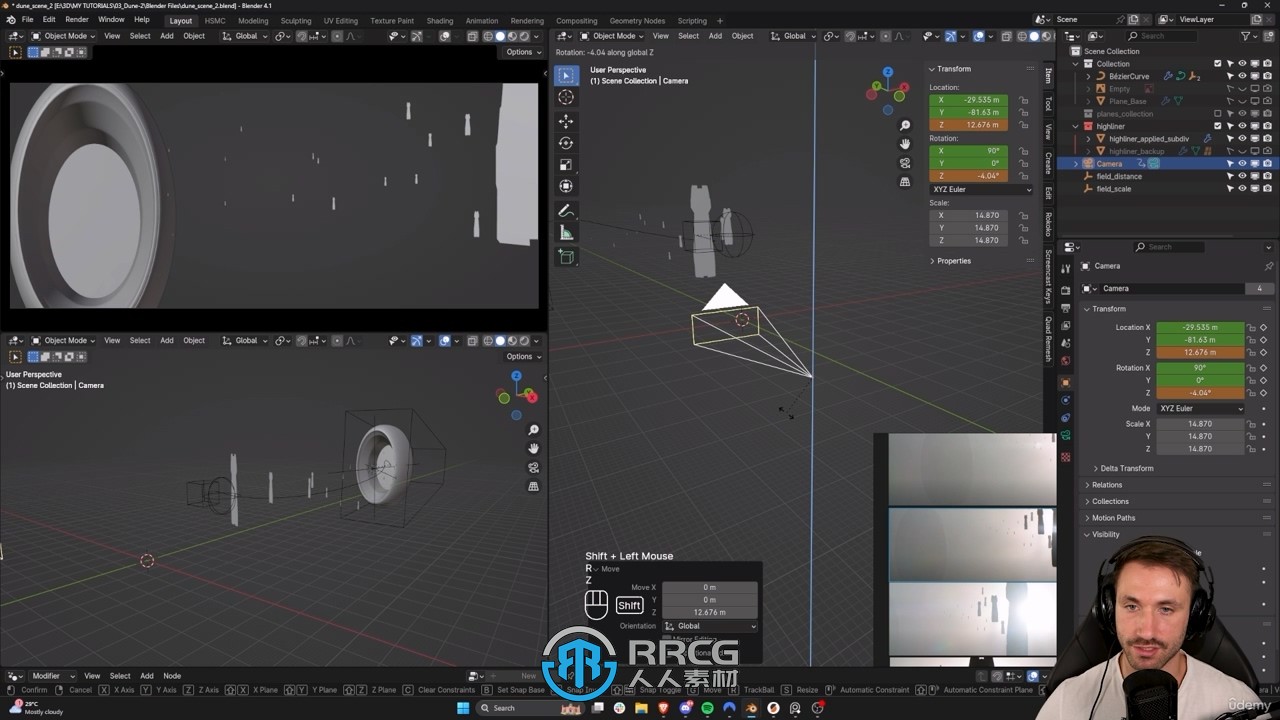
Task: Toggle camera view icon in right viewport
Action: click(x=905, y=163)
